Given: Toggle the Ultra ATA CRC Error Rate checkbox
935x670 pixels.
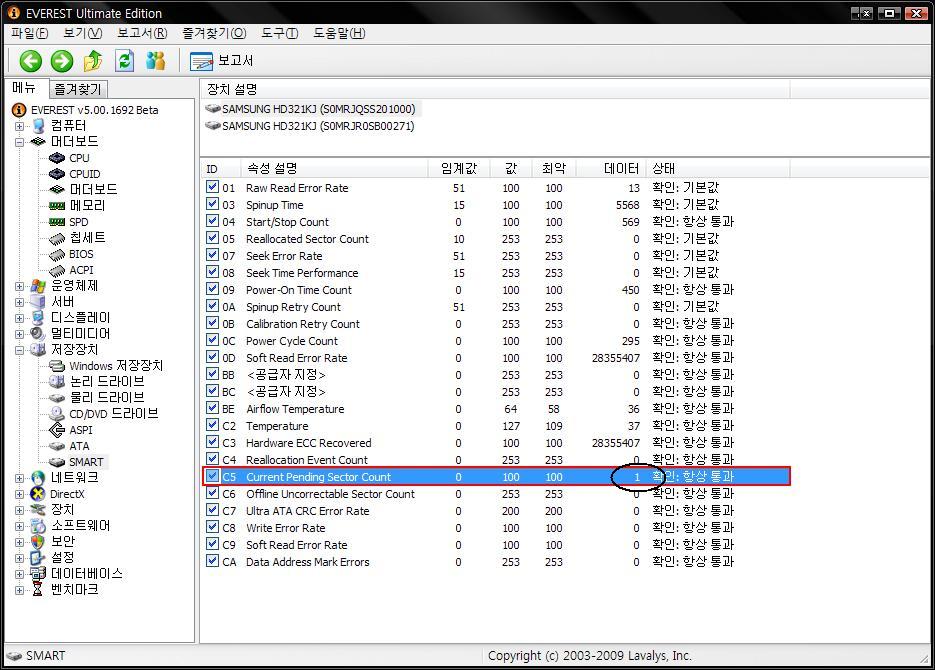Looking at the screenshot, I should coord(212,510).
